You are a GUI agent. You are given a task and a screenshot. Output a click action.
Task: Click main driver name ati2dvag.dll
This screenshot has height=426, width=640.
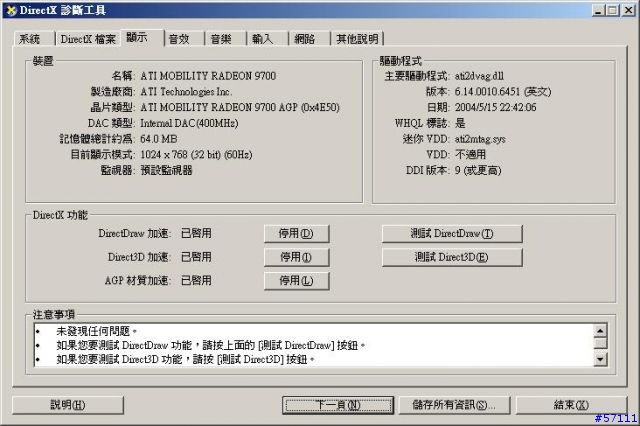479,76
